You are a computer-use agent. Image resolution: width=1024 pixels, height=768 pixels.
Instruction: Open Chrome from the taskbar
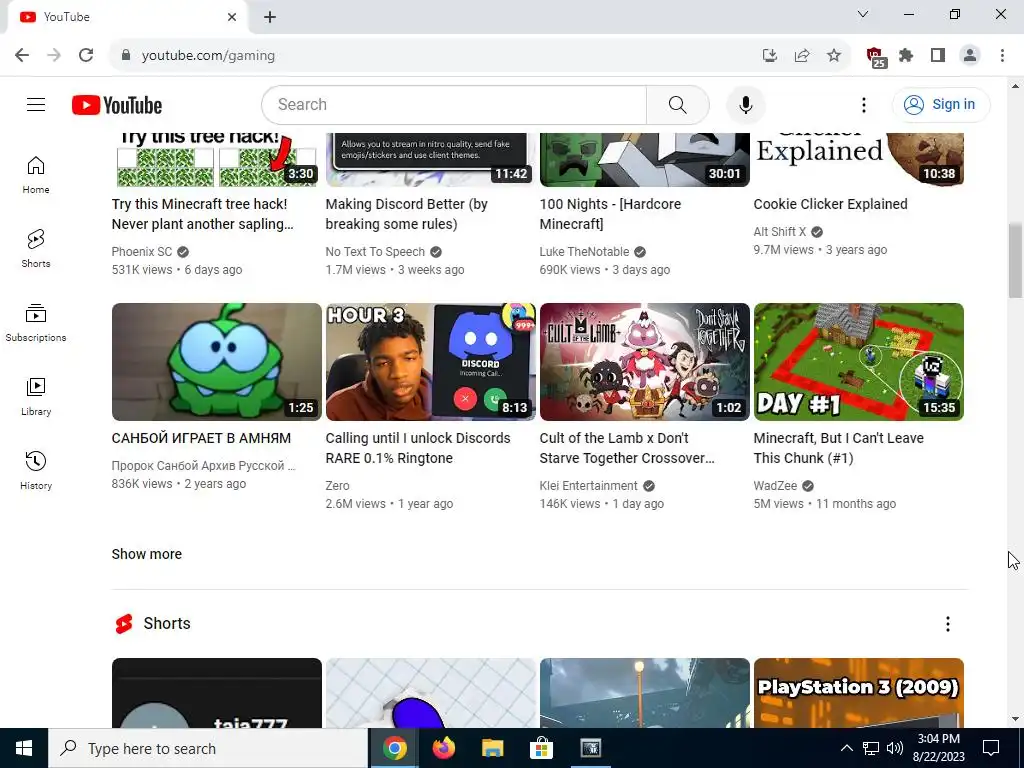pos(394,748)
